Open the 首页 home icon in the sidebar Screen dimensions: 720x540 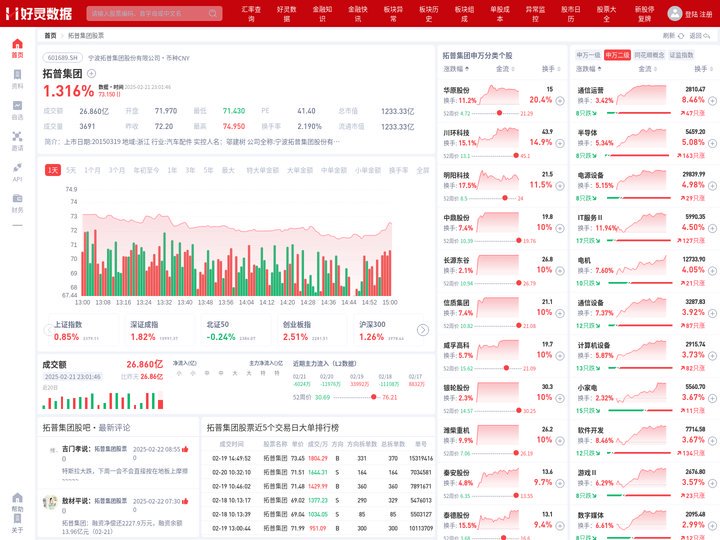(x=17, y=44)
